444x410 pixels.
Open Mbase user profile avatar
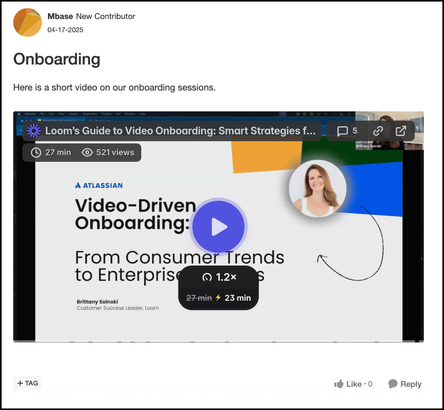pos(27,22)
